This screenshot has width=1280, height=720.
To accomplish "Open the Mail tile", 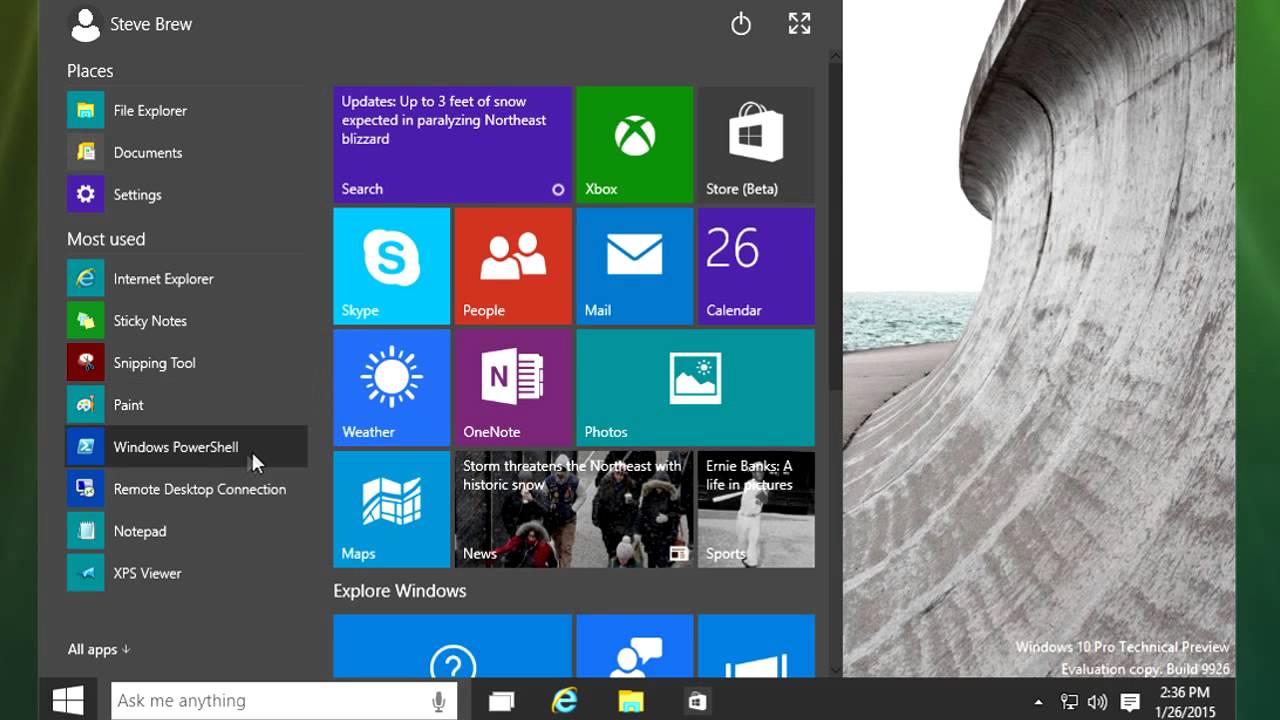I will coord(634,266).
